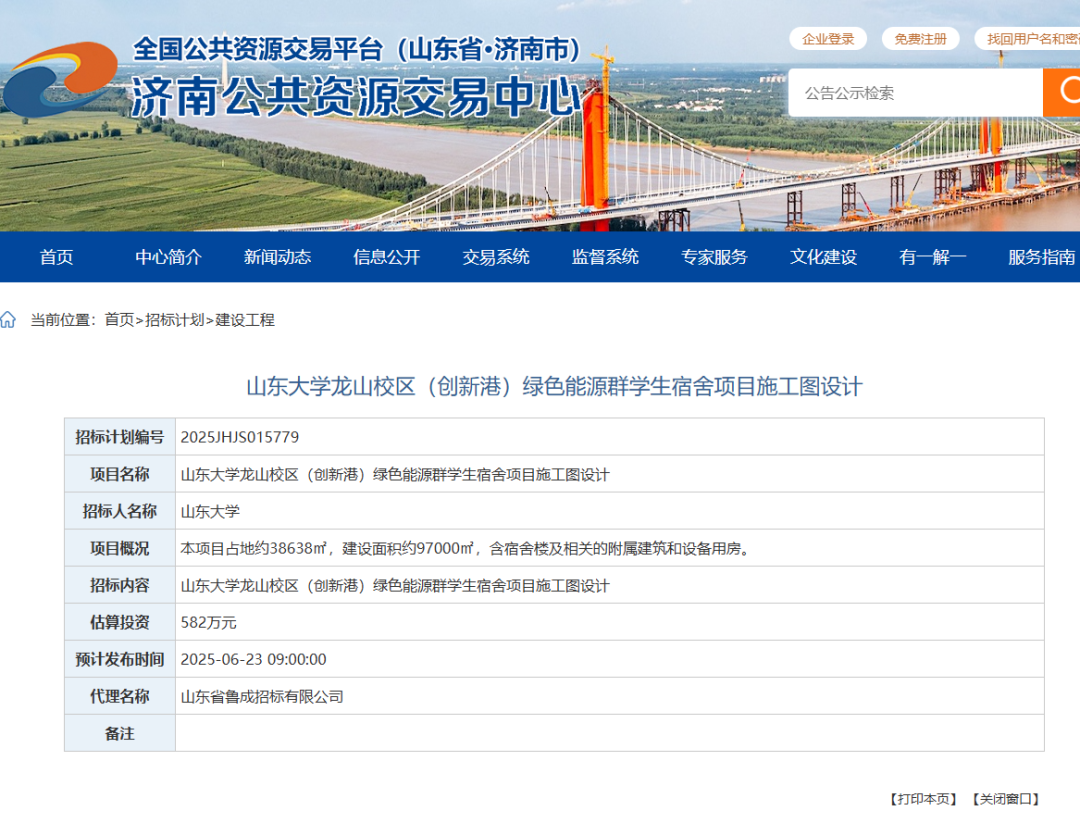
Task: Select plan number 2025JHJS015779
Action: [240, 437]
